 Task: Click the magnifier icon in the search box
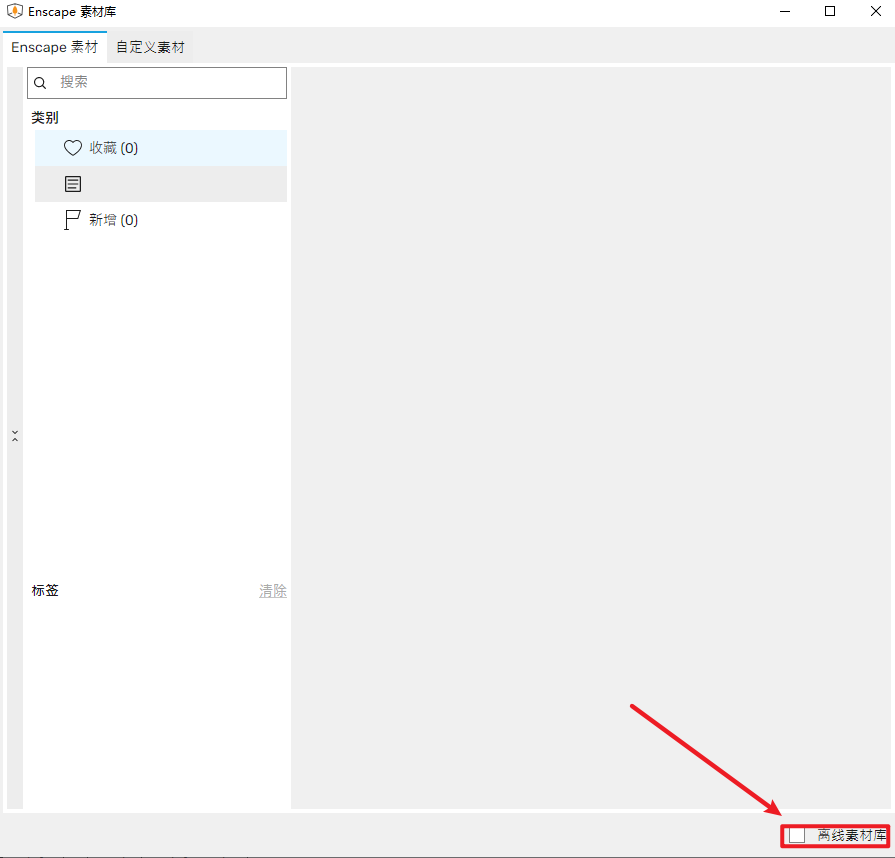point(41,83)
